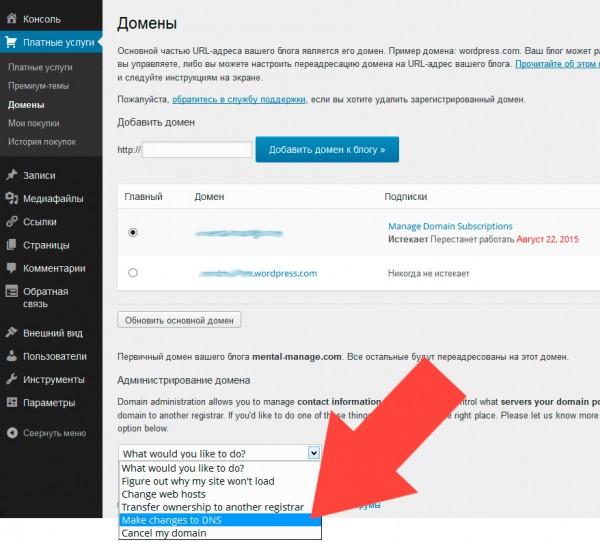The height and width of the screenshot is (542, 600).
Task: Select the primary radio for first domain
Action: tap(133, 232)
